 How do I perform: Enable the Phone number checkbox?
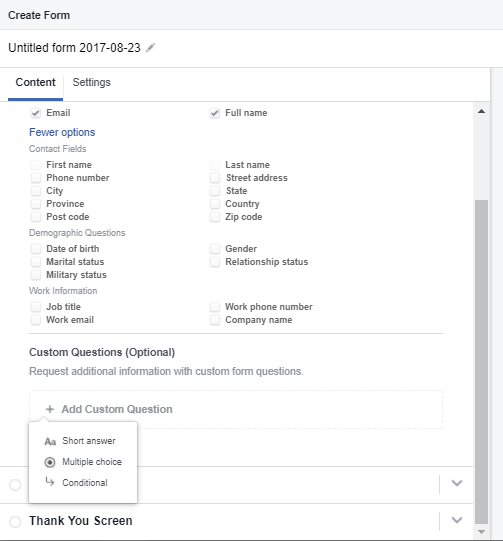pyautogui.click(x=36, y=178)
